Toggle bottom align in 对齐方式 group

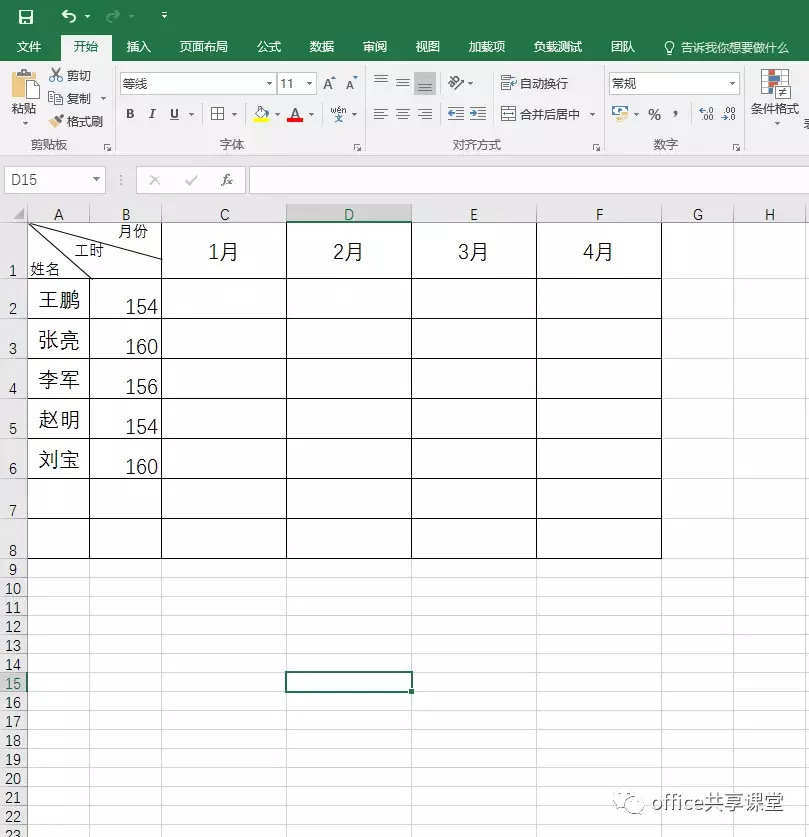click(424, 82)
